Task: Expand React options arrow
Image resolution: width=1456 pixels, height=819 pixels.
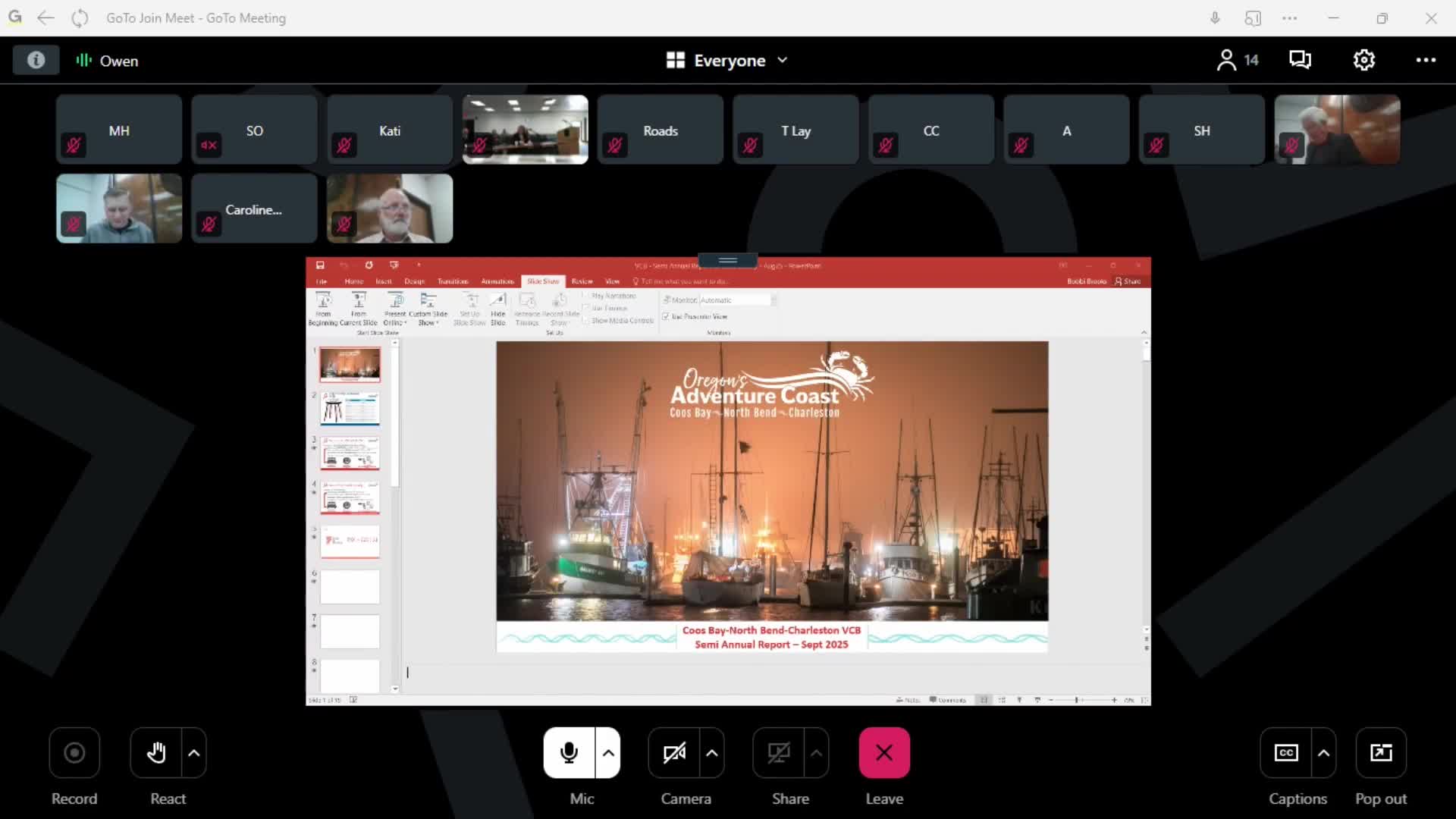Action: coord(194,752)
